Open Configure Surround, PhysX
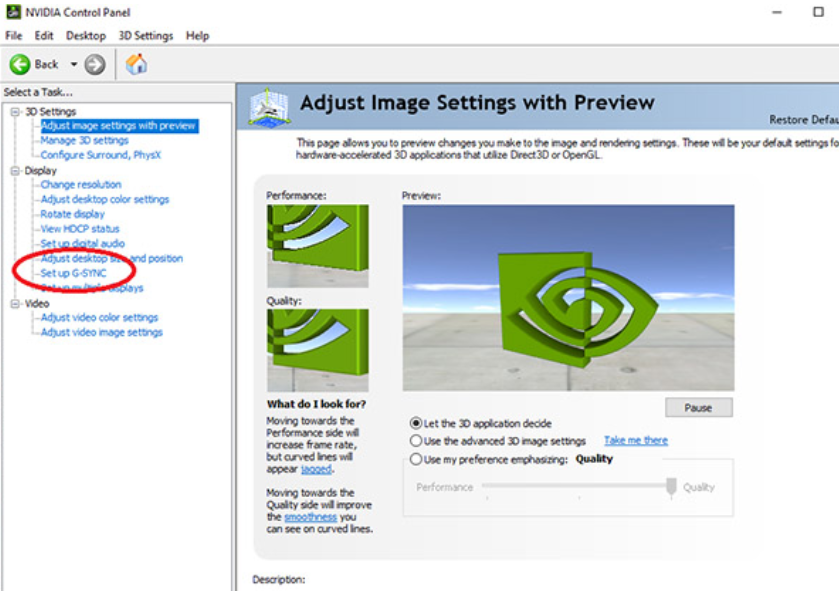This screenshot has height=591, width=839. point(101,155)
